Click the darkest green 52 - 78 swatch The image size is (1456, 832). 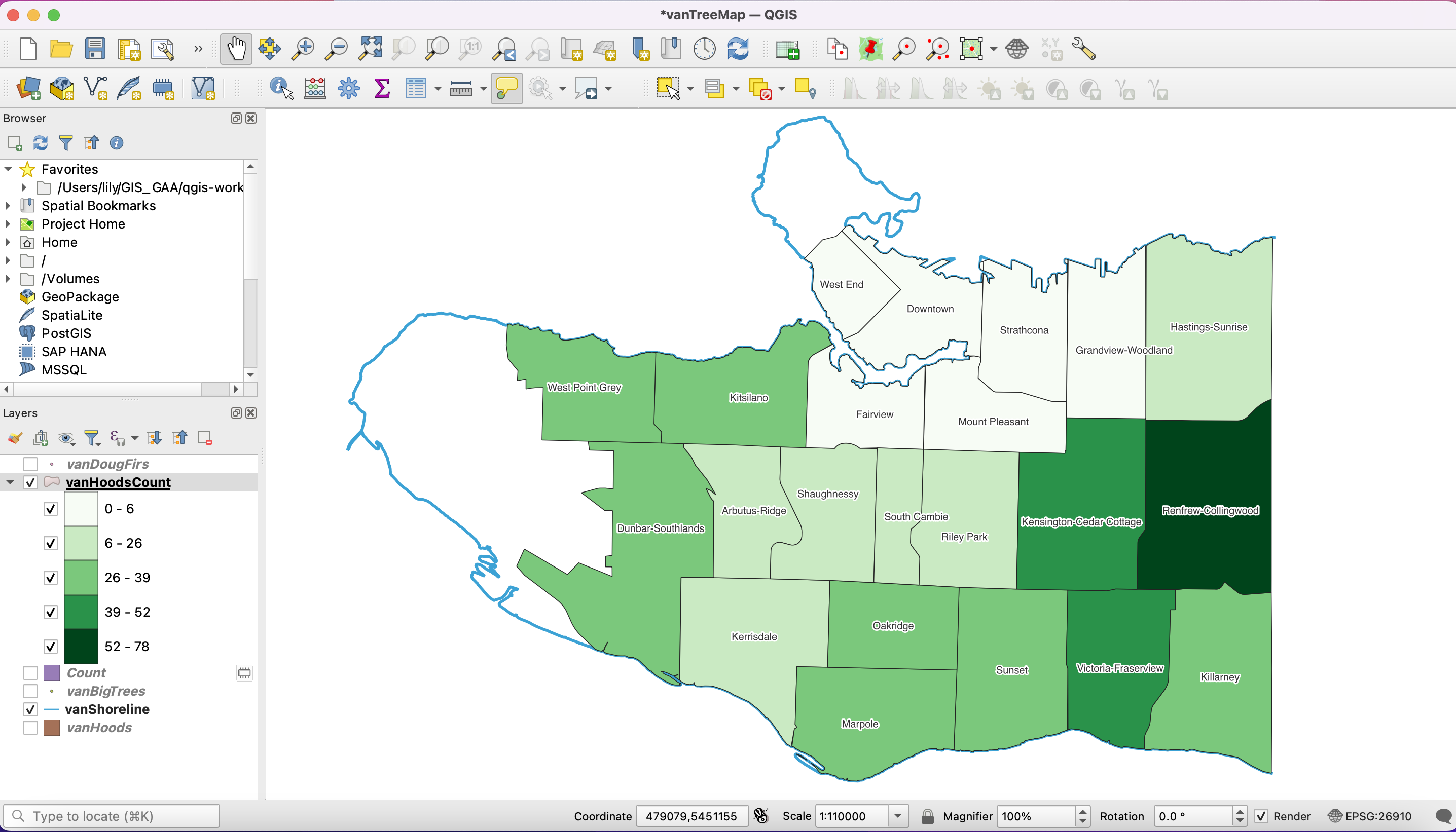81,646
